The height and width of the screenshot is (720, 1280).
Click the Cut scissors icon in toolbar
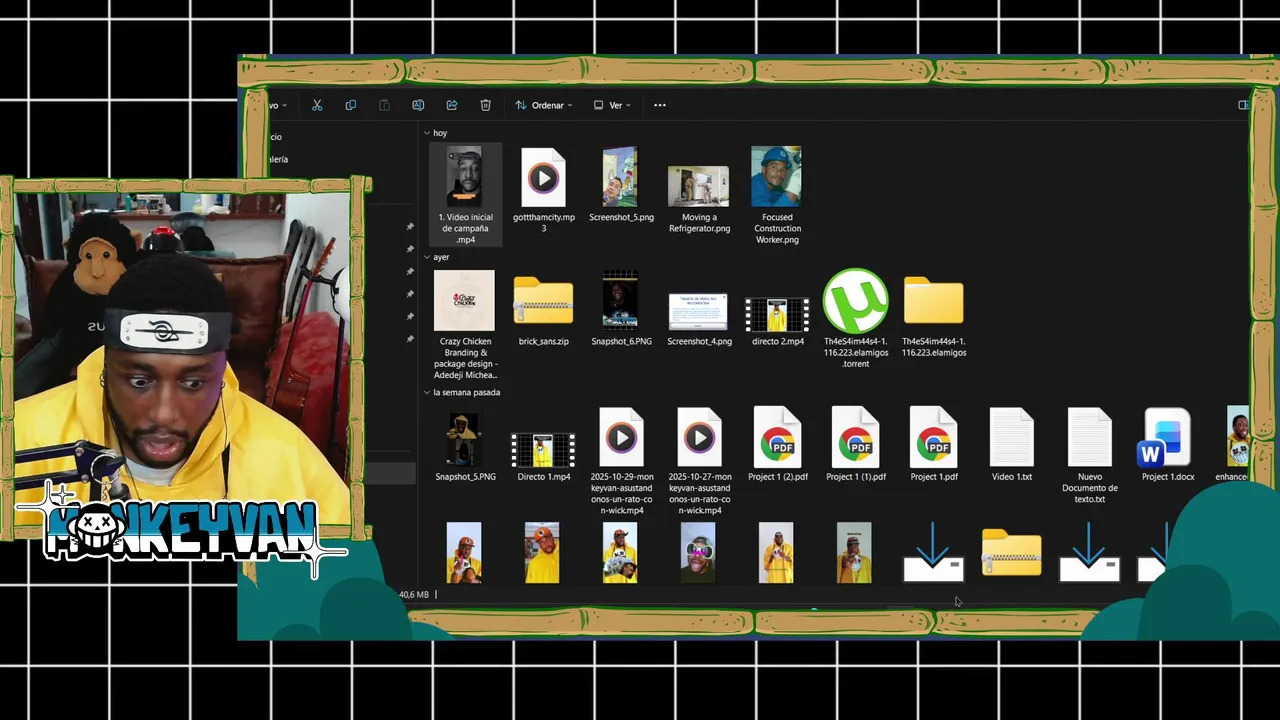[317, 105]
